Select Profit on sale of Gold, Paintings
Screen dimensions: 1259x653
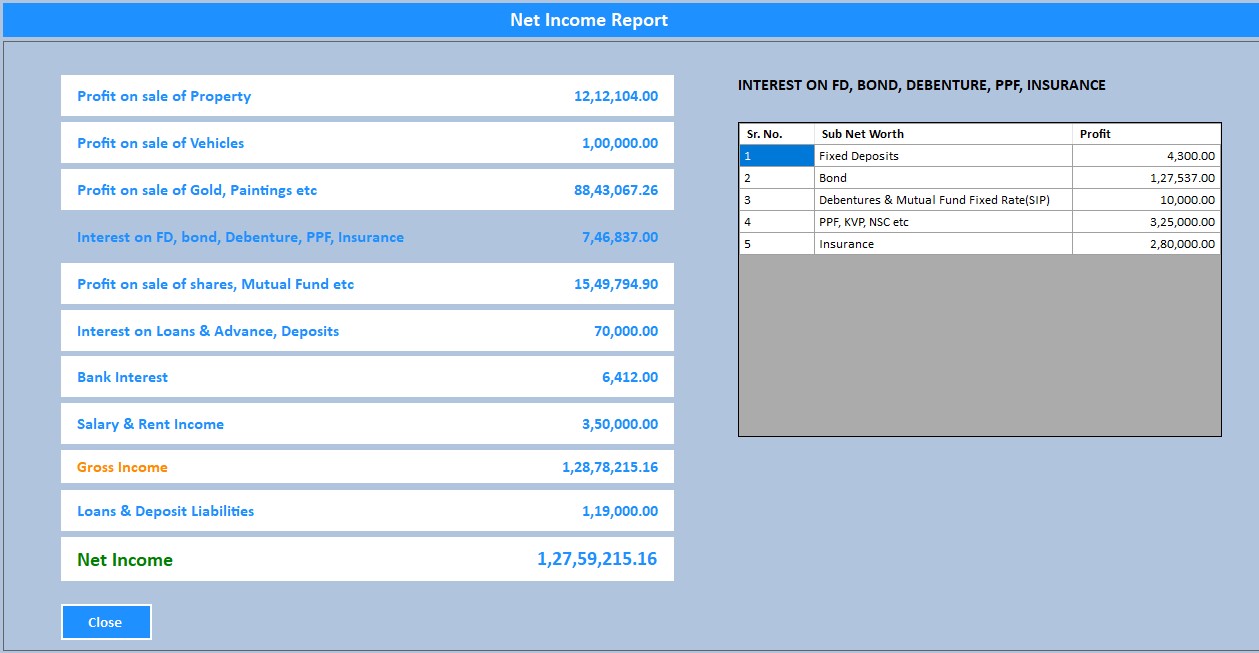[x=366, y=190]
